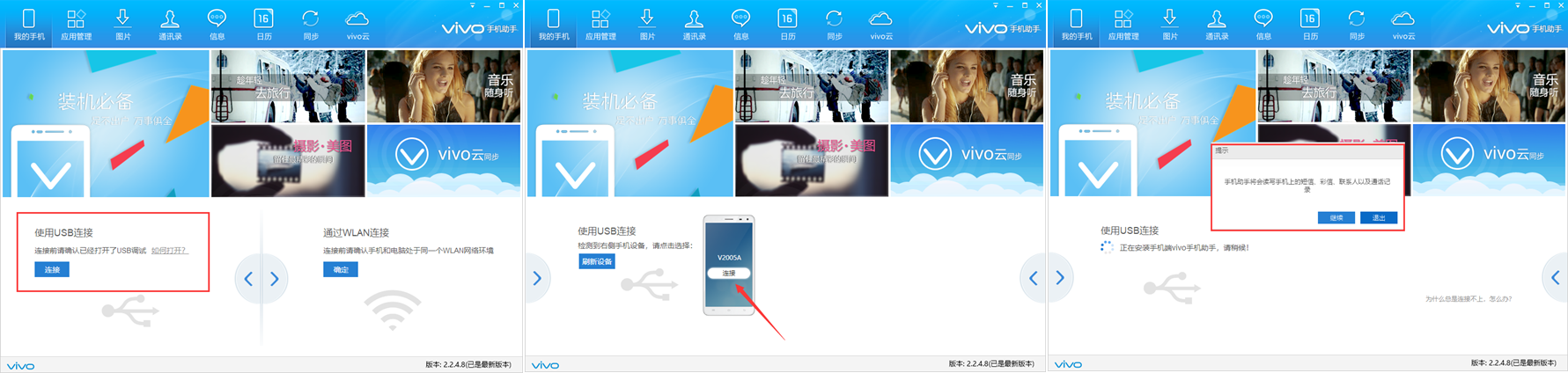Open 日历 icon in left window

coord(263,24)
